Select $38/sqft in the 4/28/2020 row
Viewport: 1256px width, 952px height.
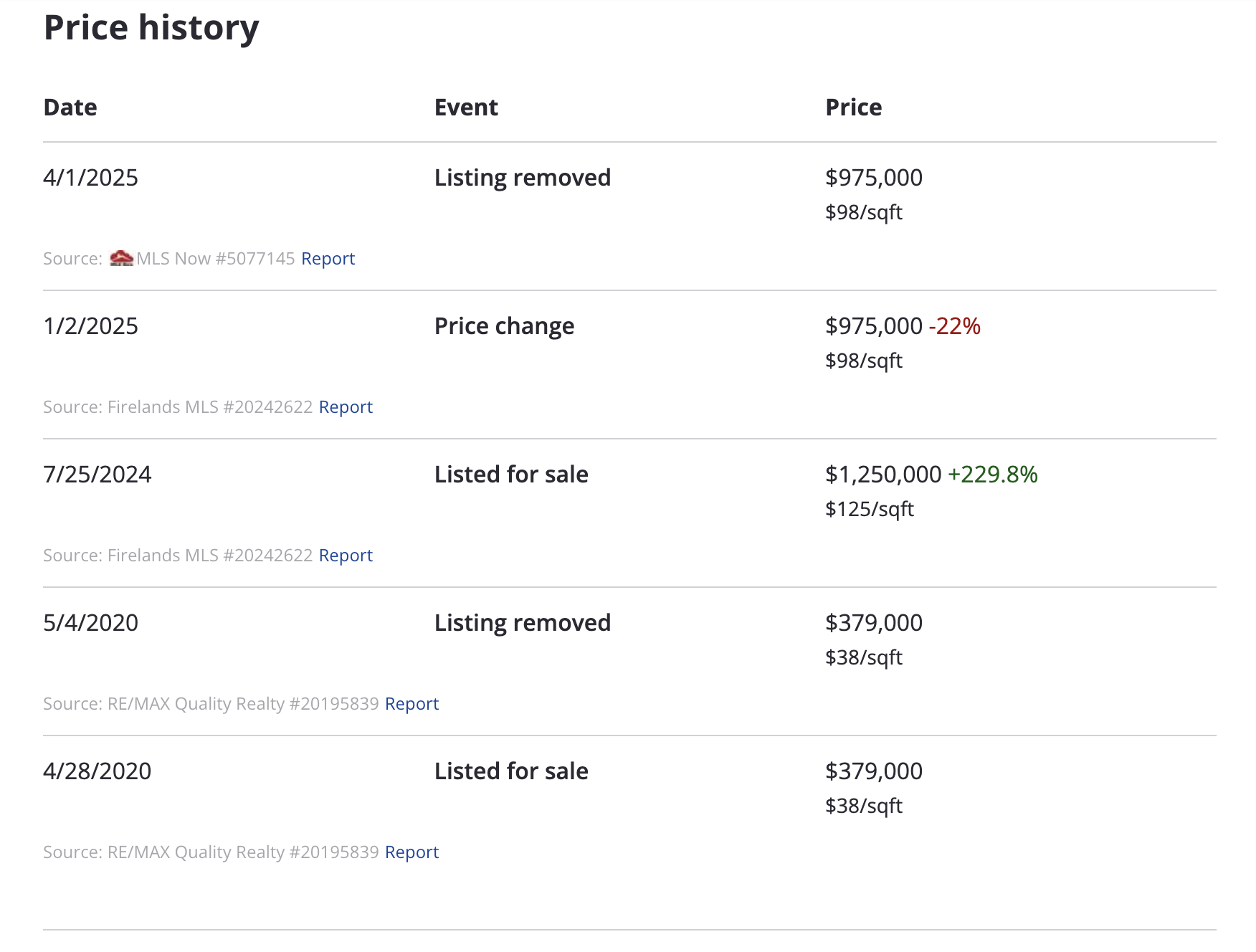[864, 806]
